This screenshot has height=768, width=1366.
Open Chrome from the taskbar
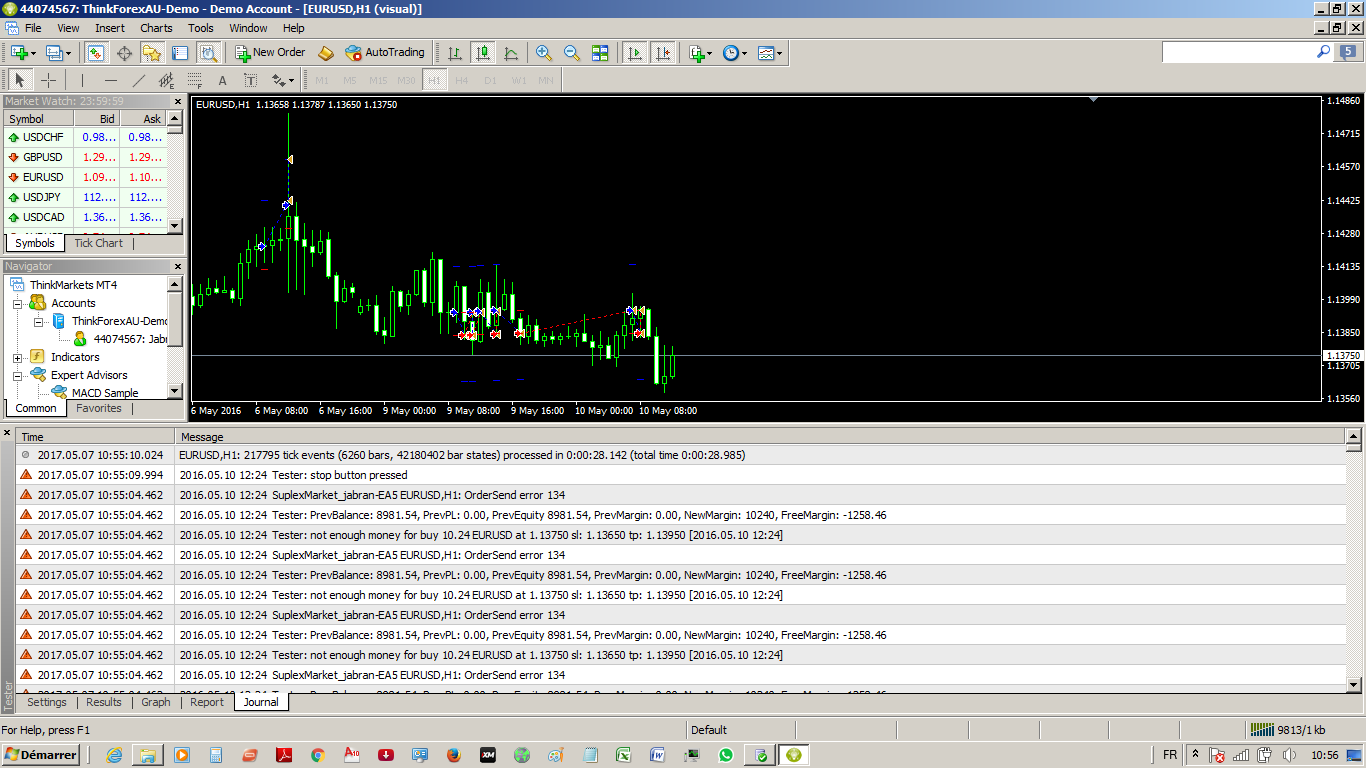[318, 755]
